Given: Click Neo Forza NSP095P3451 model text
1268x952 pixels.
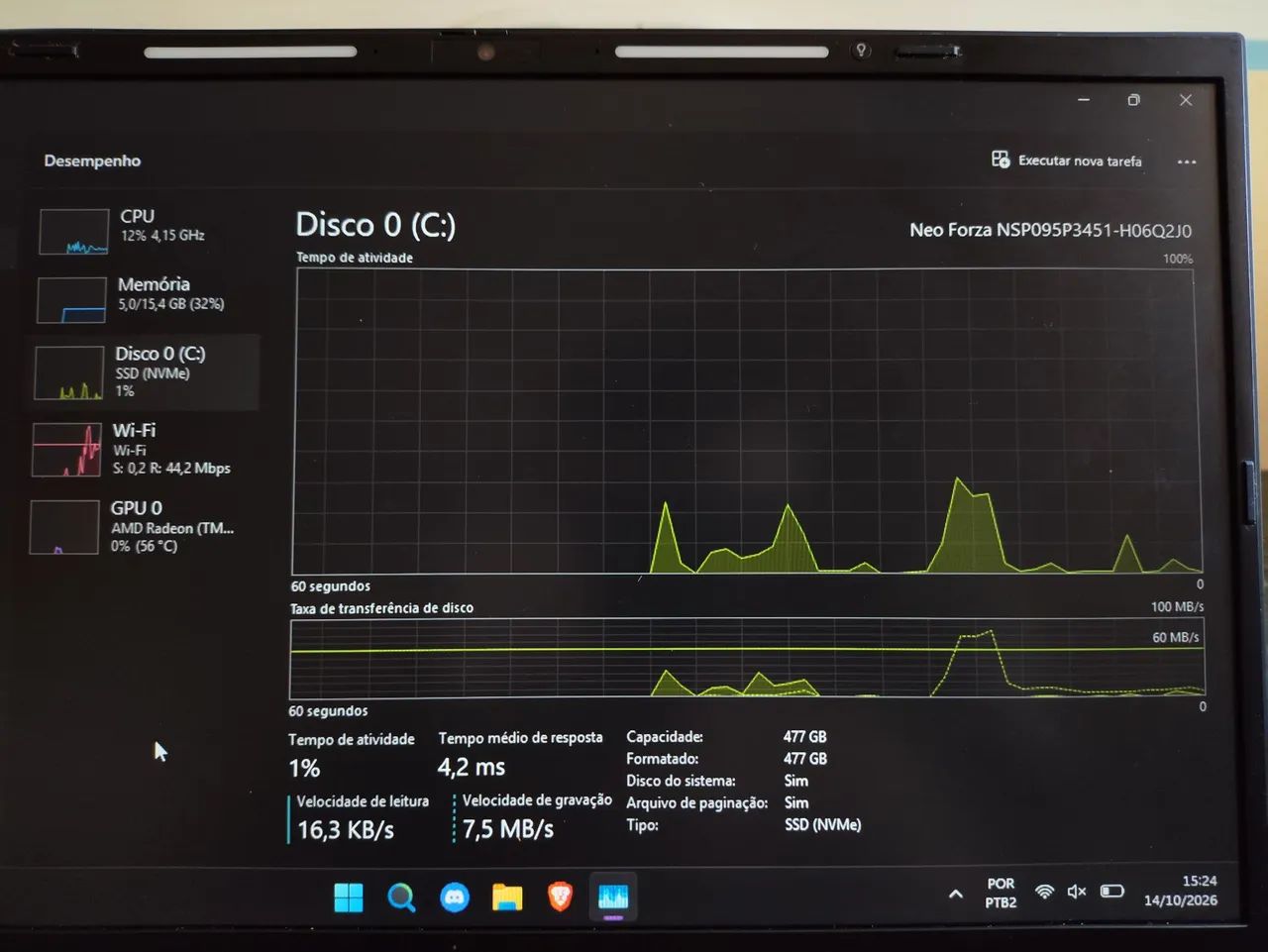Looking at the screenshot, I should (x=1050, y=230).
